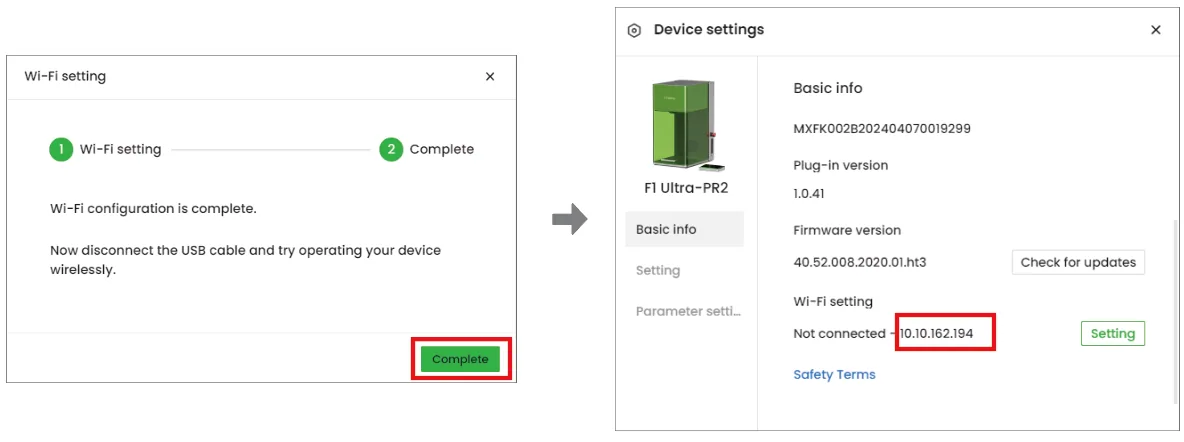Image resolution: width=1184 pixels, height=442 pixels.
Task: Select firmware version 40.52.008.2020.01.ht3 text
Action: 860,262
